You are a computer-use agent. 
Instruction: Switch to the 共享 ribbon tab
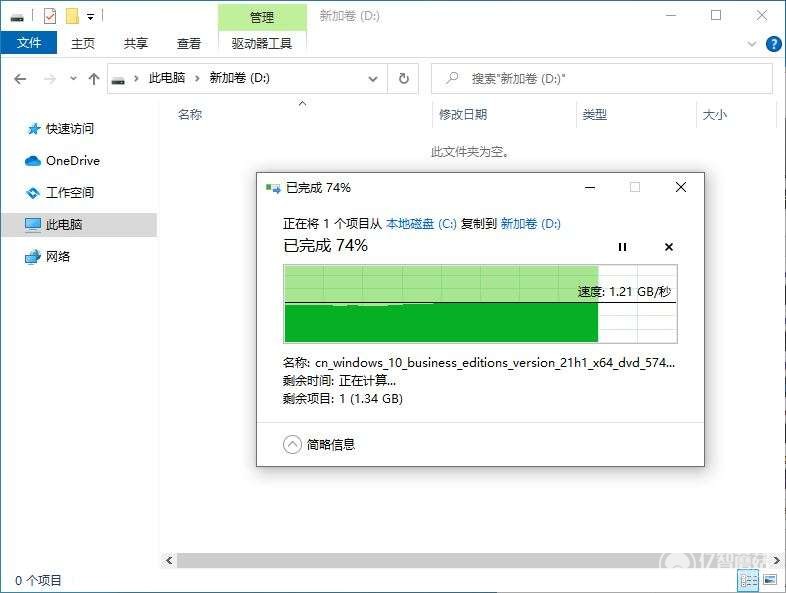[x=136, y=44]
